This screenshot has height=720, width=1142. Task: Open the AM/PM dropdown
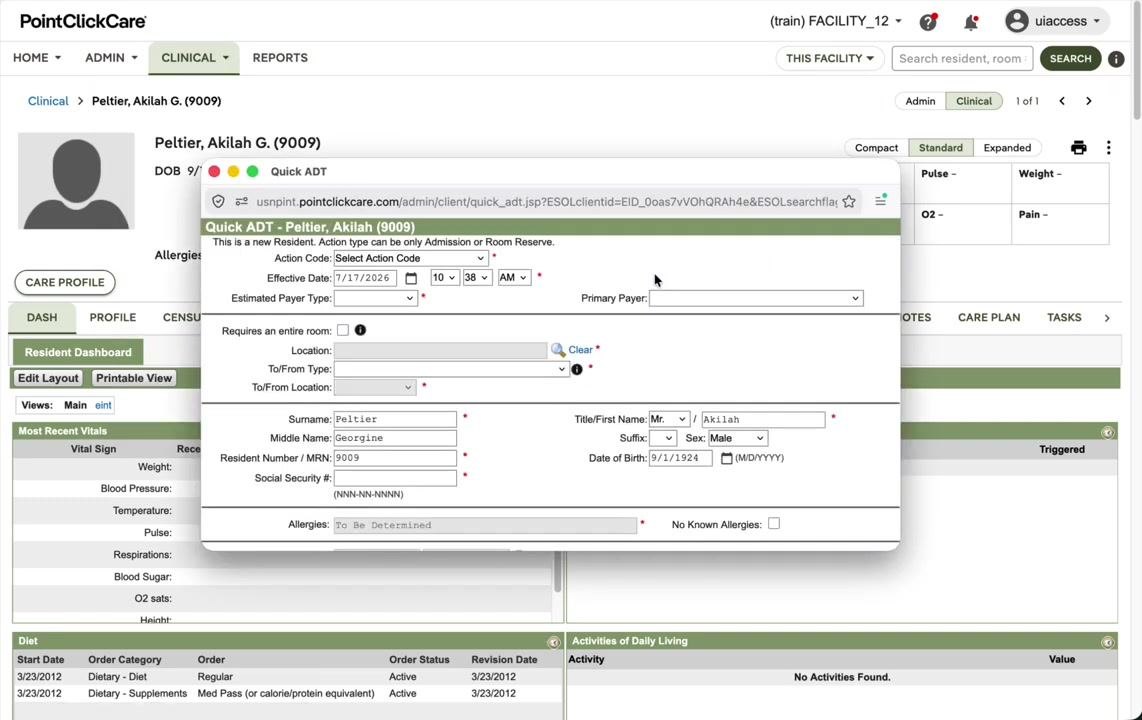click(513, 277)
